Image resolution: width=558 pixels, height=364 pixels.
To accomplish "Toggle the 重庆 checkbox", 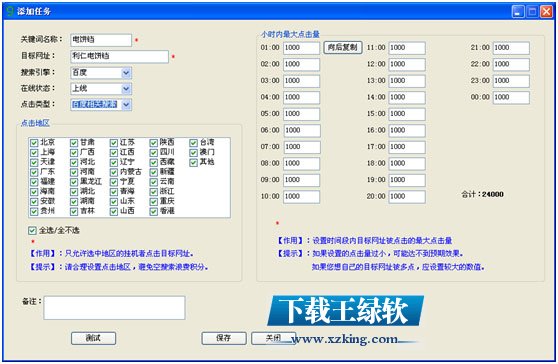I will 154,202.
